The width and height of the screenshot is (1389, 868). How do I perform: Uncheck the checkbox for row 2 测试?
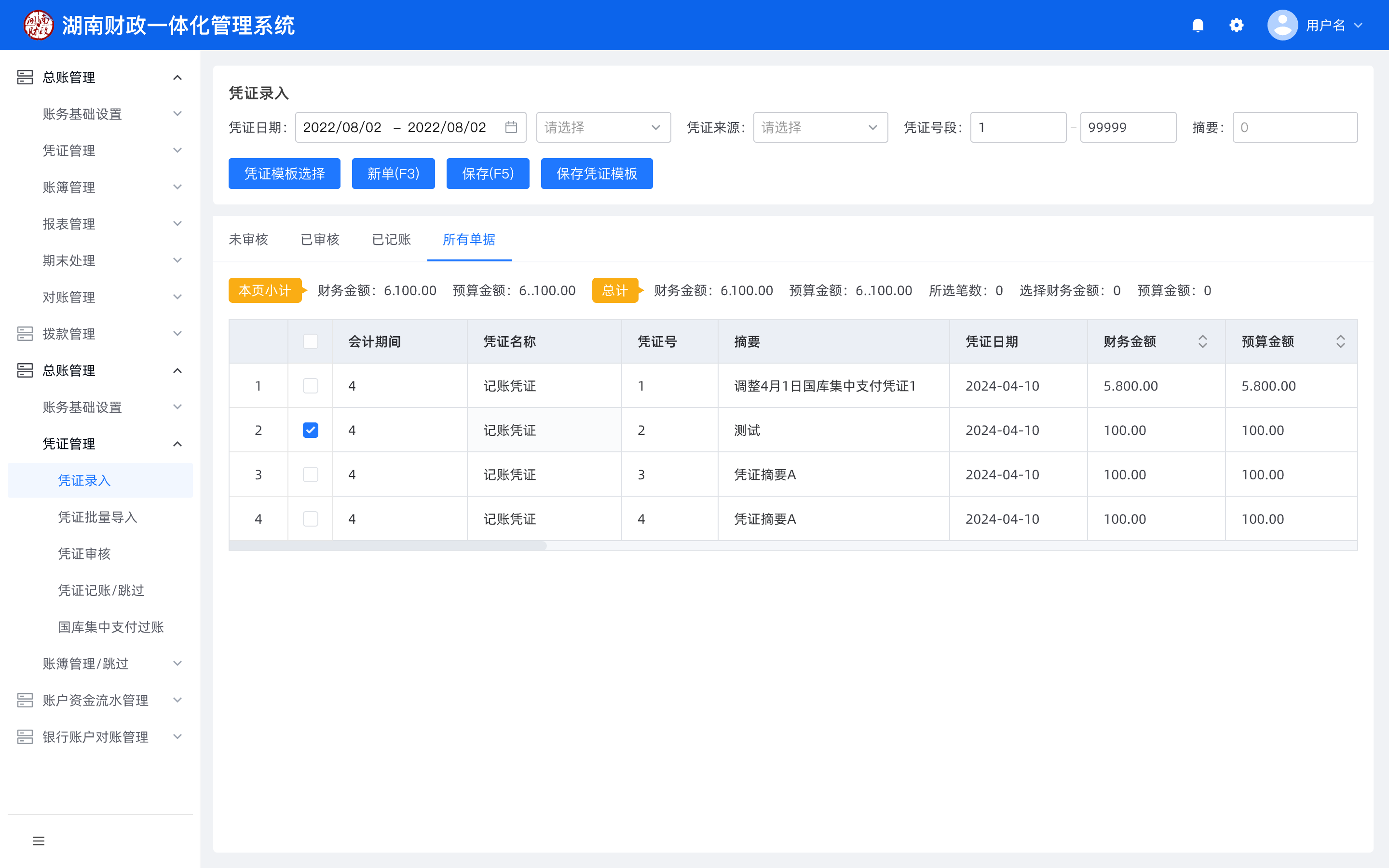pos(311,430)
